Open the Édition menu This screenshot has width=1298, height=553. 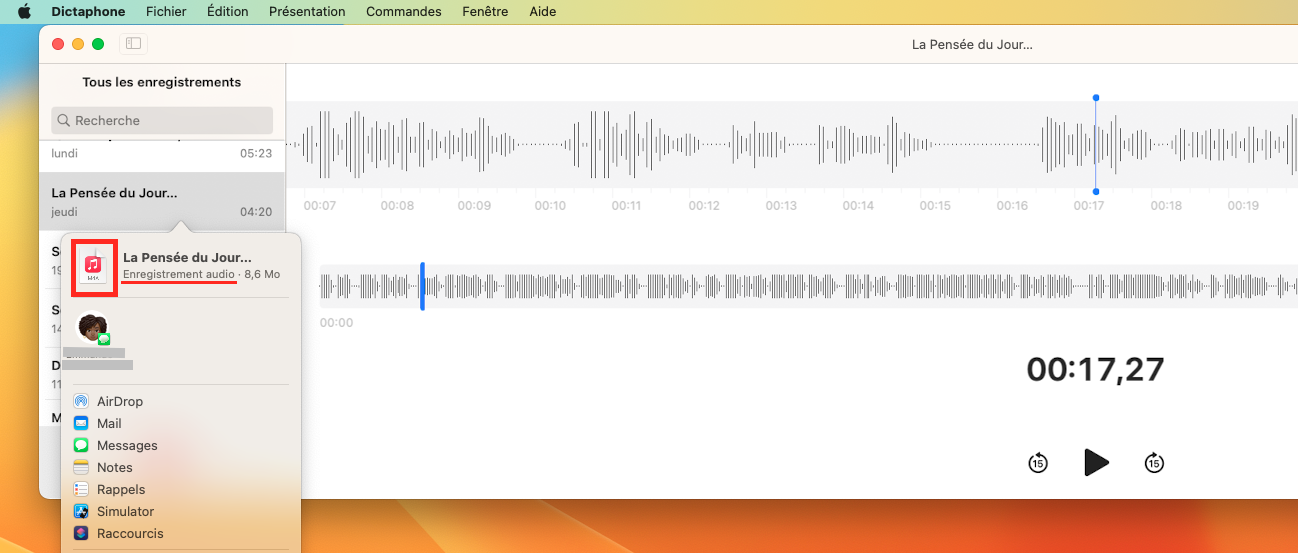click(x=228, y=12)
